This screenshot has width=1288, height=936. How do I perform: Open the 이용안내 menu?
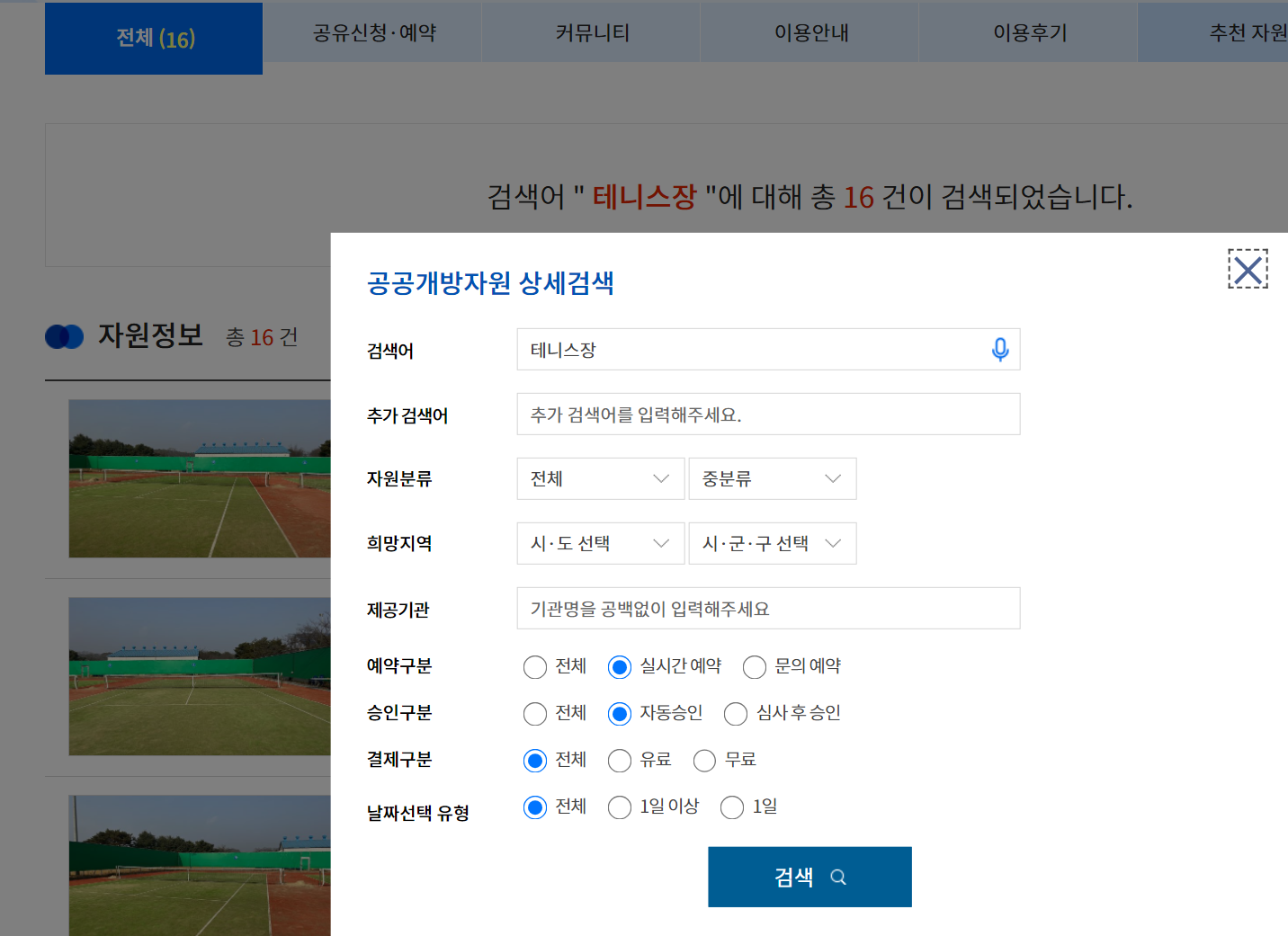[810, 32]
